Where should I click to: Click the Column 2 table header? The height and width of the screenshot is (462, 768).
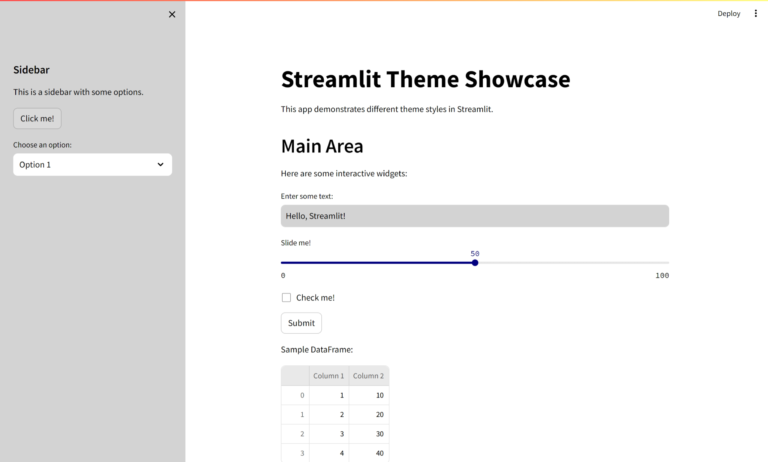tap(368, 376)
